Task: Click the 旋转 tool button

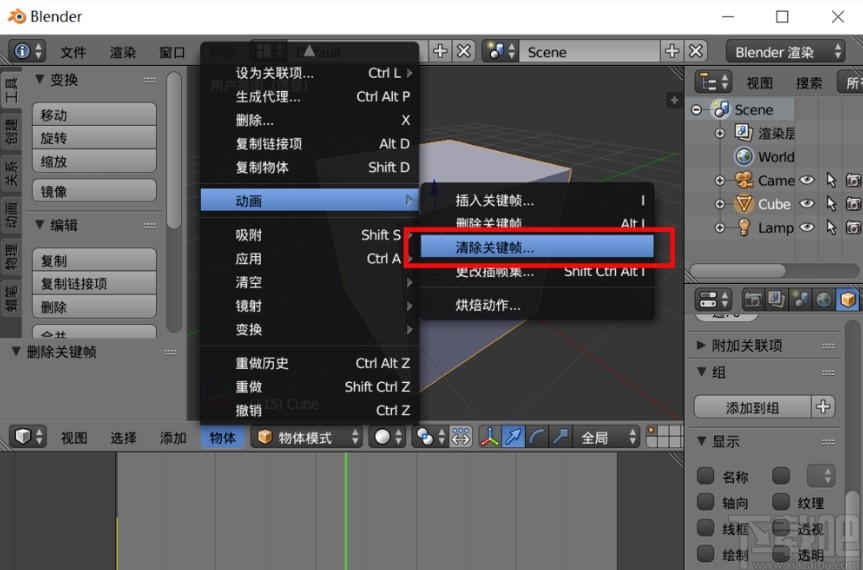Action: pyautogui.click(x=94, y=138)
